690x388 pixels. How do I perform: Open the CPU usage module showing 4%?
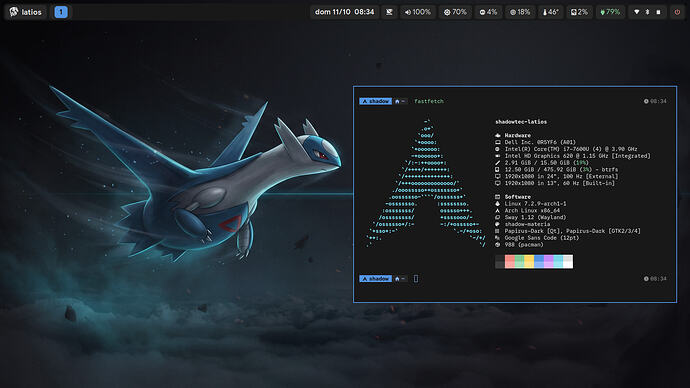coord(488,12)
